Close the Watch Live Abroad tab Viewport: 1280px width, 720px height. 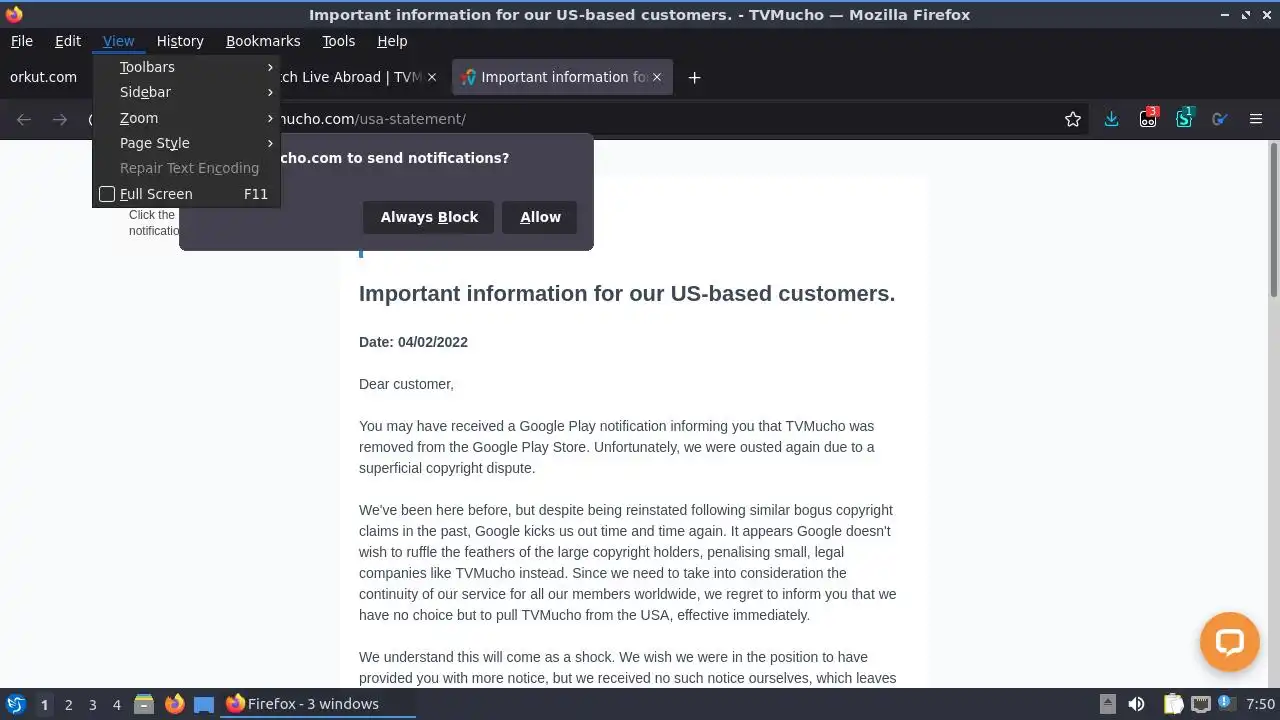(x=432, y=77)
